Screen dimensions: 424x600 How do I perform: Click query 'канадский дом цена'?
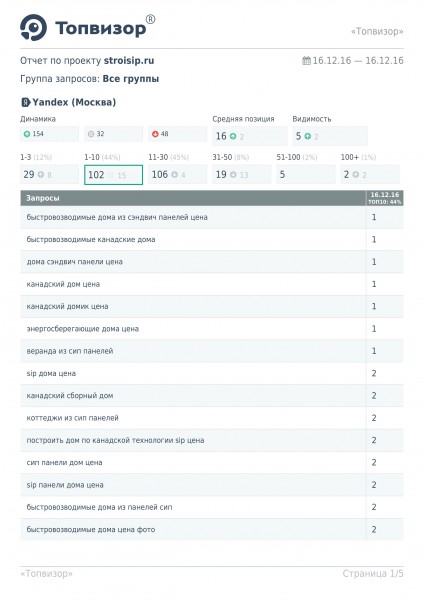point(63,284)
